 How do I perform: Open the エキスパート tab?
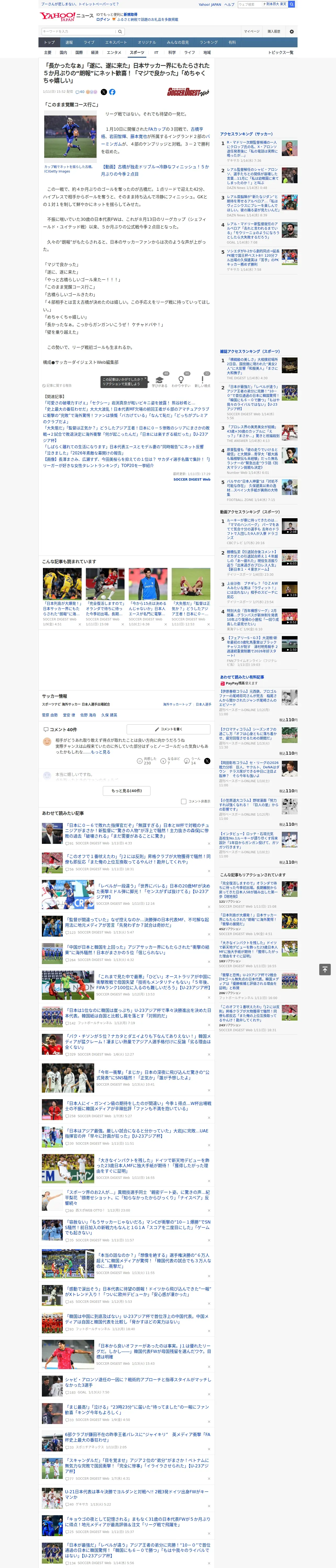point(116,43)
